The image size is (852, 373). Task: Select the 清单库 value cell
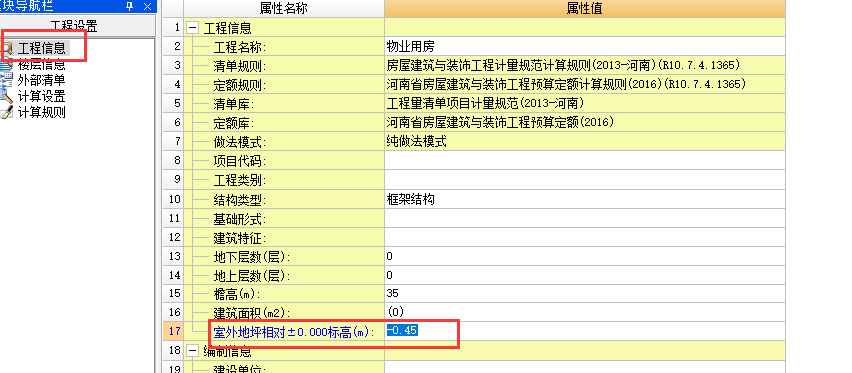(x=585, y=103)
